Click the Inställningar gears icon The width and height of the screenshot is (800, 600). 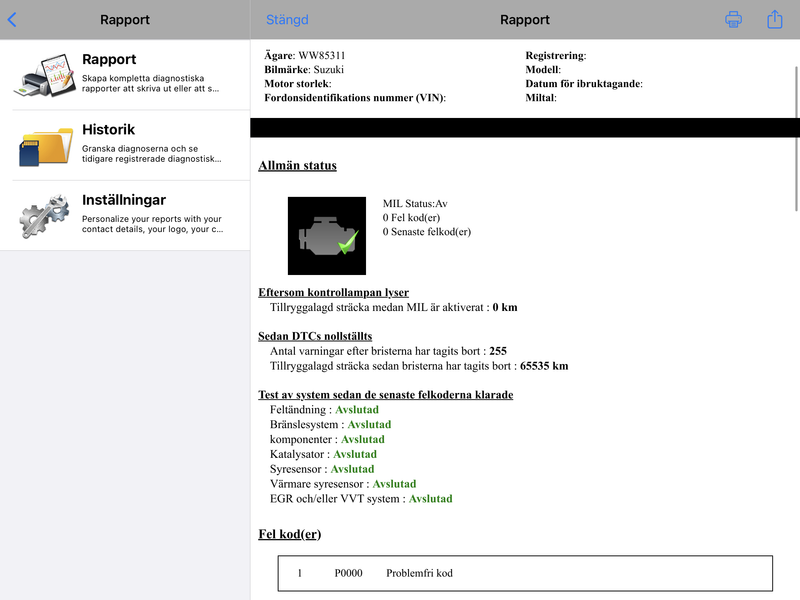pos(44,216)
